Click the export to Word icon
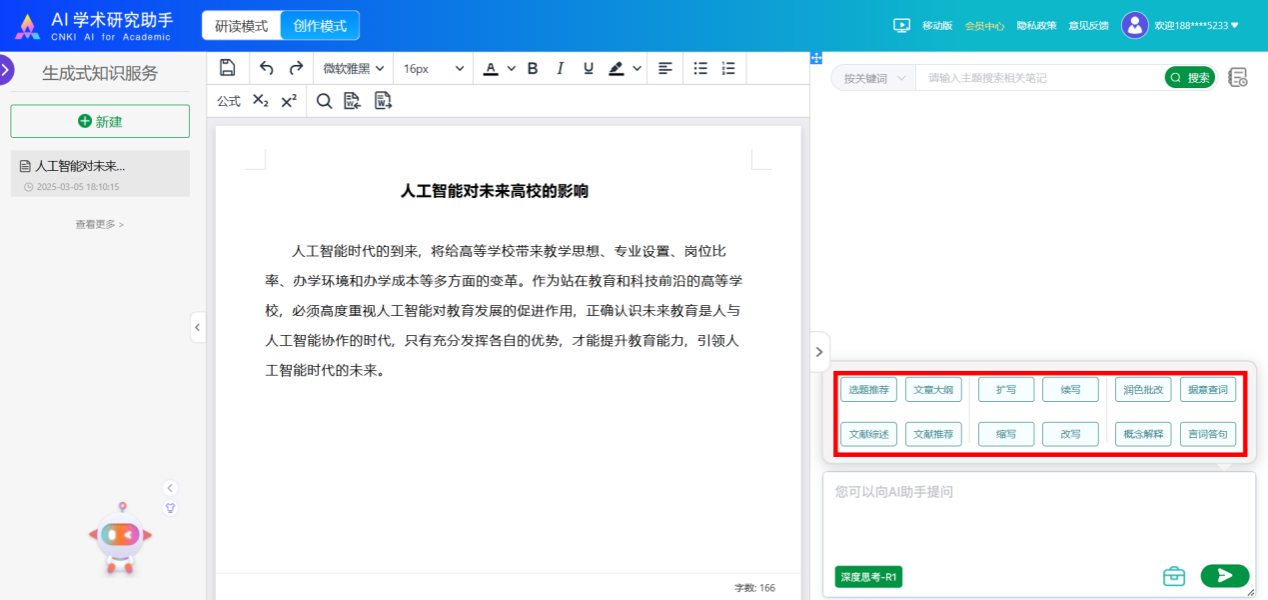Image resolution: width=1268 pixels, height=600 pixels. click(383, 100)
